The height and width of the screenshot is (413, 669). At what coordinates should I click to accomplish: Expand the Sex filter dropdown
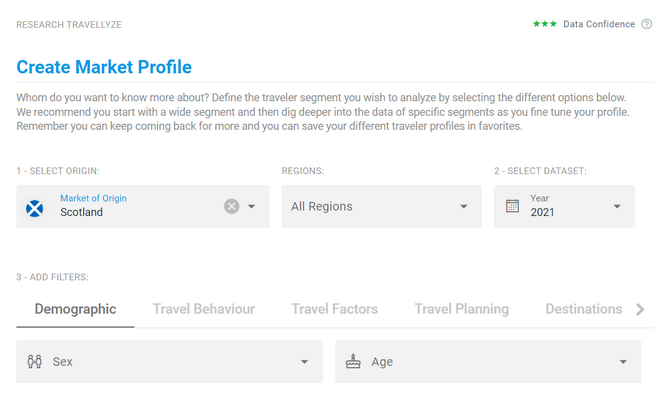tap(169, 361)
